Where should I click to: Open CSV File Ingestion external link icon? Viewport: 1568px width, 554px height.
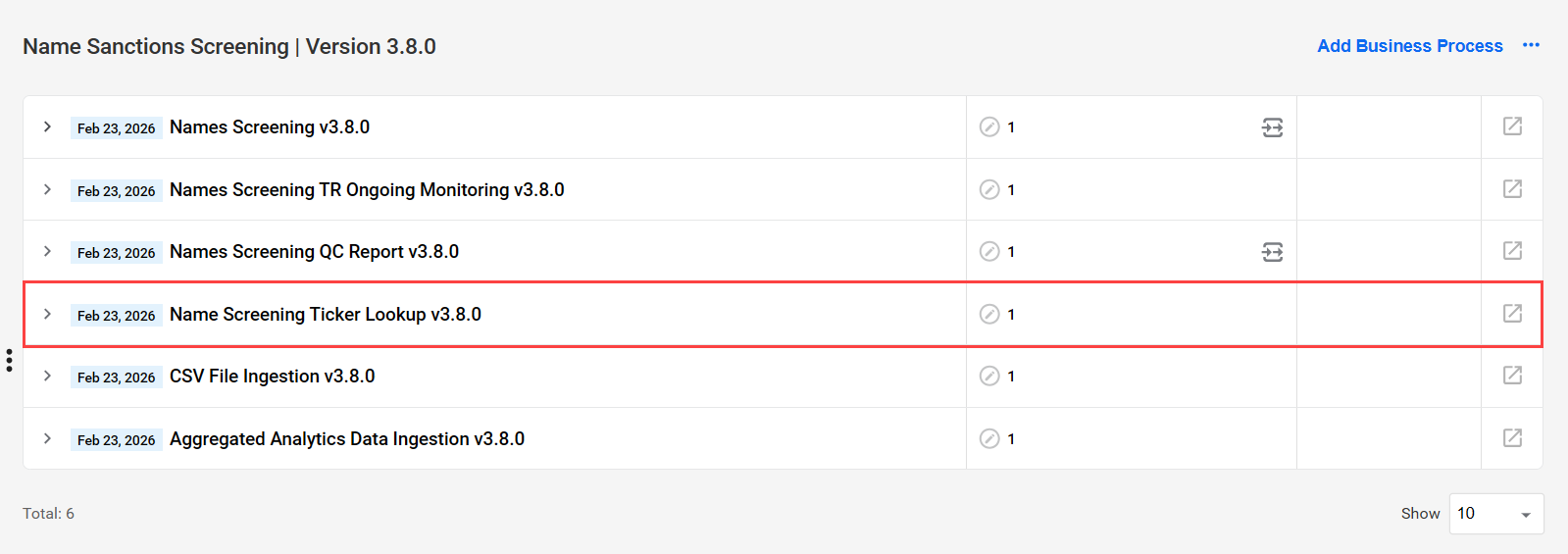tap(1512, 376)
